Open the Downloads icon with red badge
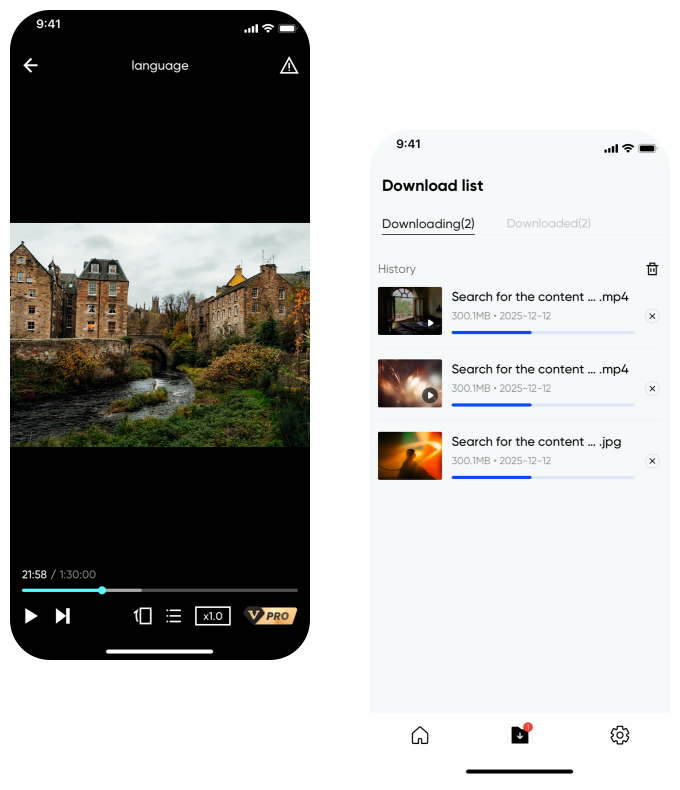The image size is (680, 790). [520, 735]
